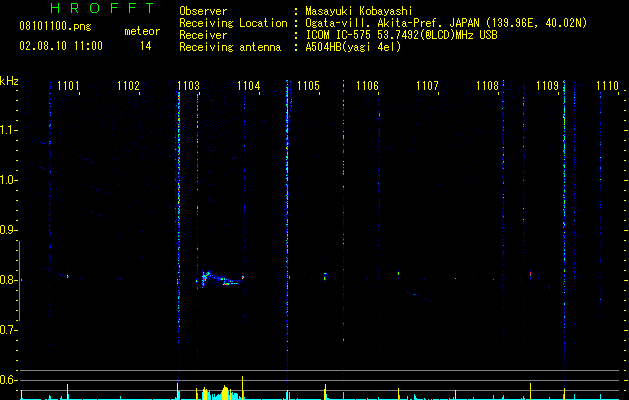
Task: Click the 1101 time marker
Action: [x=68, y=86]
